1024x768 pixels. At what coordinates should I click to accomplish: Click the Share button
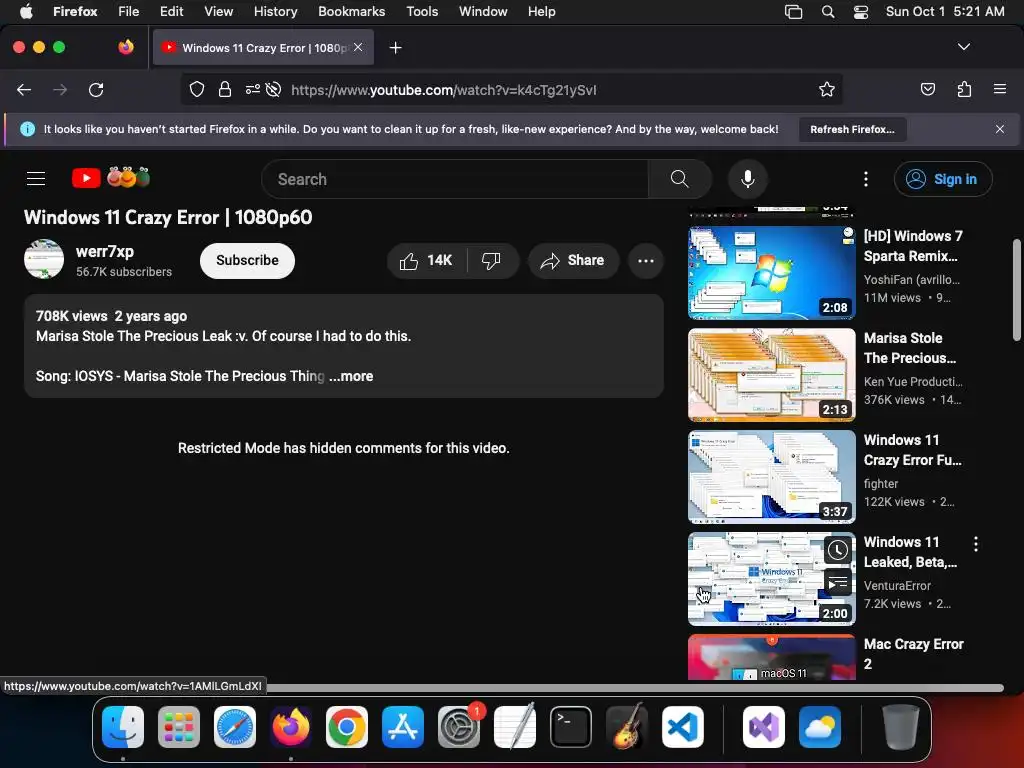[573, 261]
